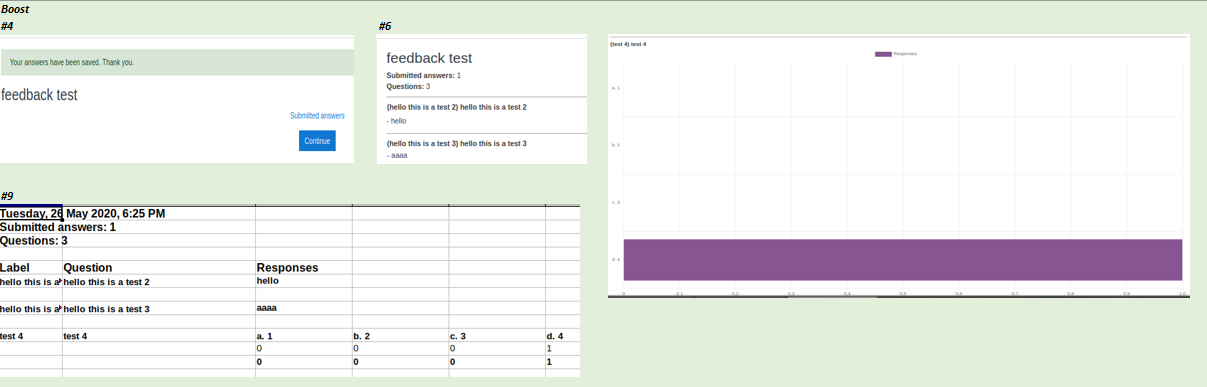The width and height of the screenshot is (1207, 387).
Task: Click the 'a. 1' axis label in chart
Action: pyautogui.click(x=616, y=88)
